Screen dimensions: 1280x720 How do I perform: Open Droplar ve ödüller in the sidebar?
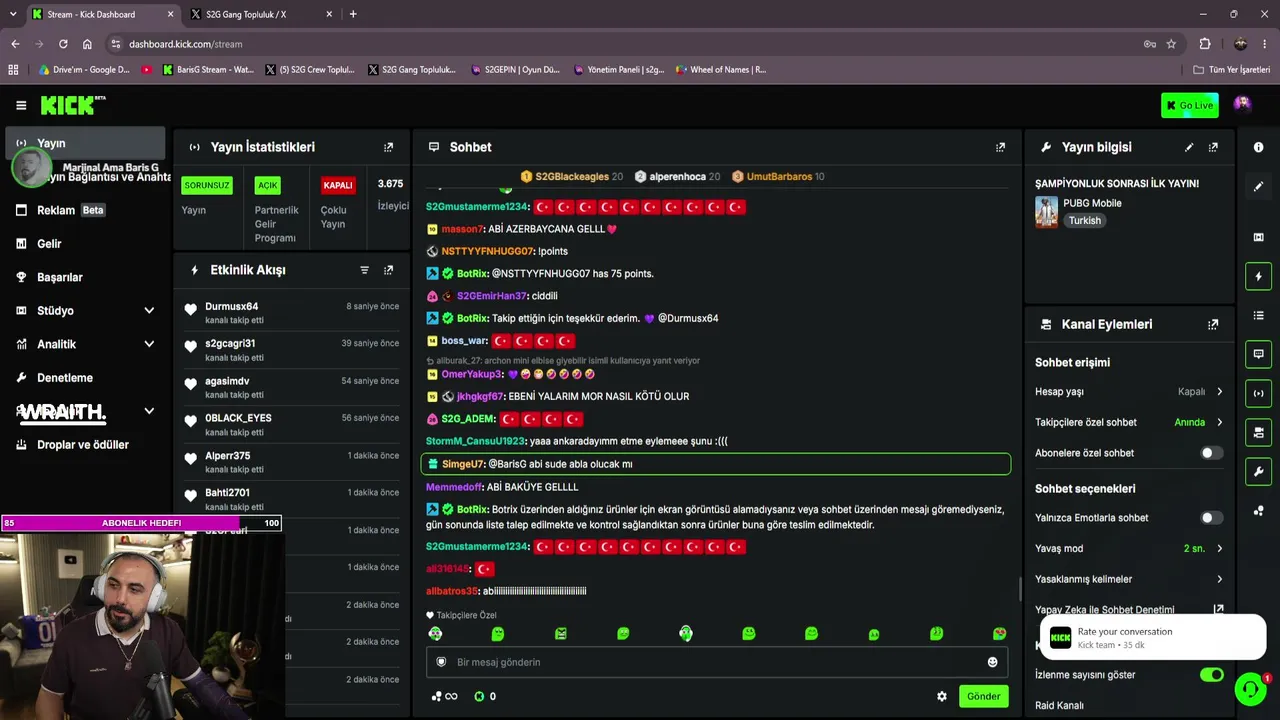pyautogui.click(x=85, y=445)
